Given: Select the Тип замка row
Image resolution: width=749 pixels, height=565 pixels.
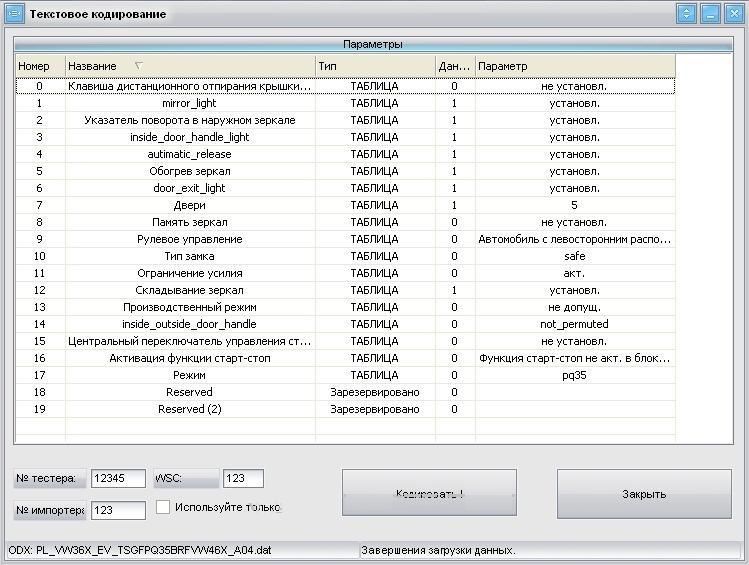Looking at the screenshot, I should (x=345, y=256).
